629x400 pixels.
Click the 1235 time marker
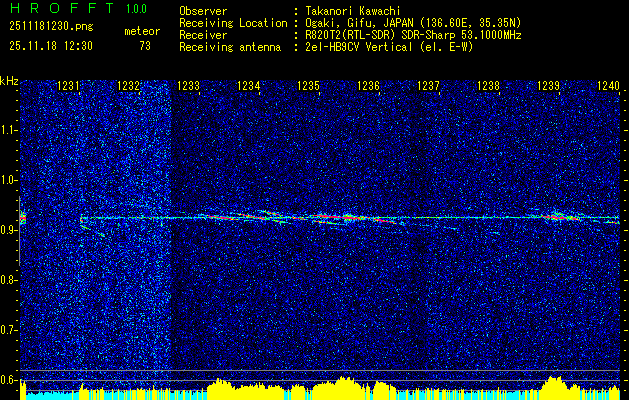pos(308,85)
